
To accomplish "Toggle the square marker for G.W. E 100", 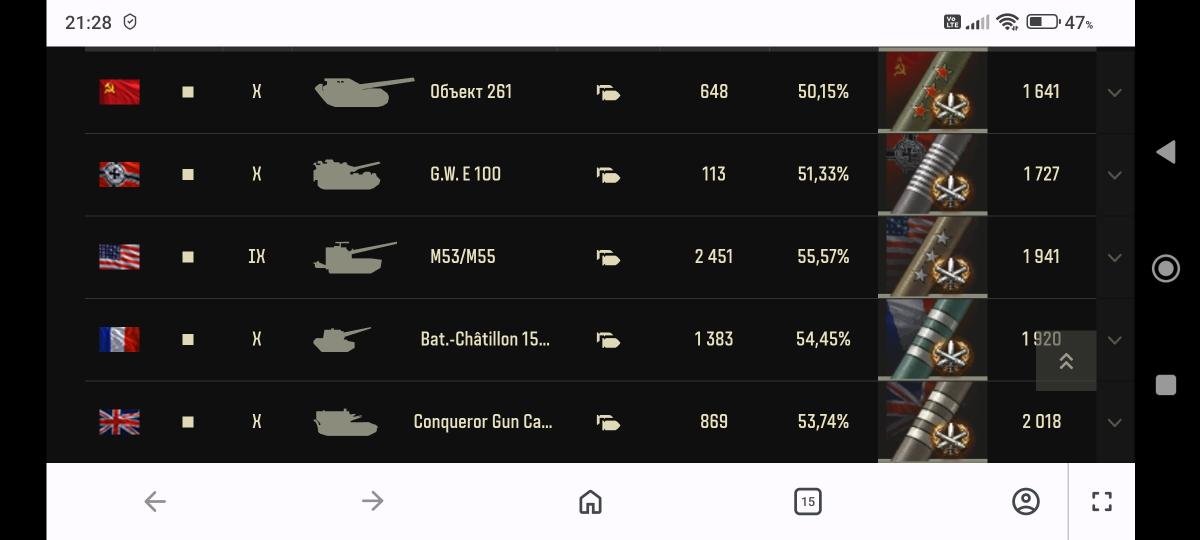I will [x=188, y=174].
